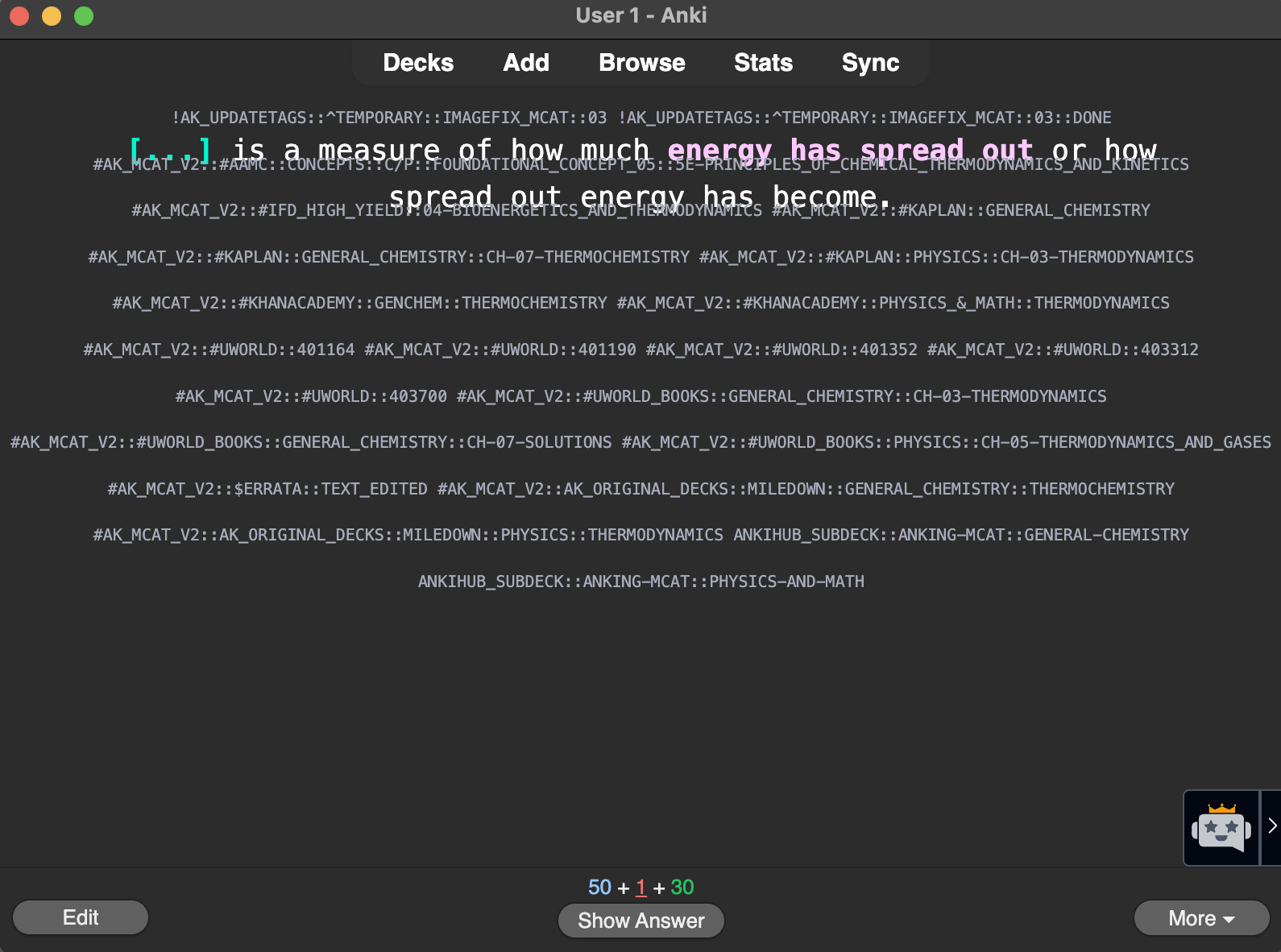
Task: View the Stats page
Action: (763, 63)
